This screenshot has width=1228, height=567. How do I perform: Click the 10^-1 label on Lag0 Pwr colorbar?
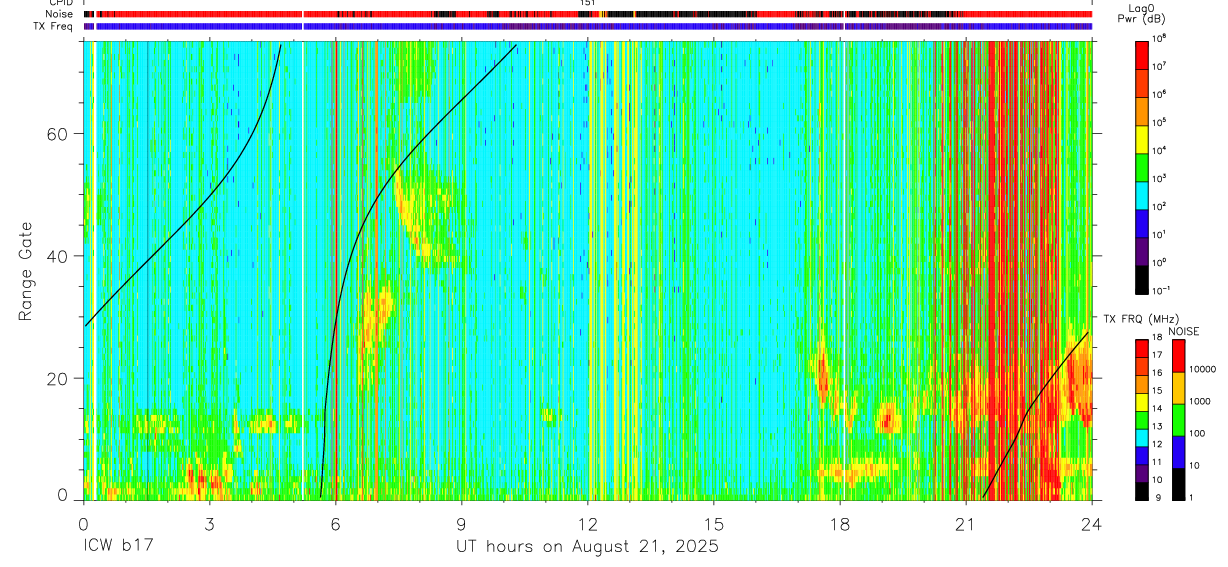(1160, 291)
